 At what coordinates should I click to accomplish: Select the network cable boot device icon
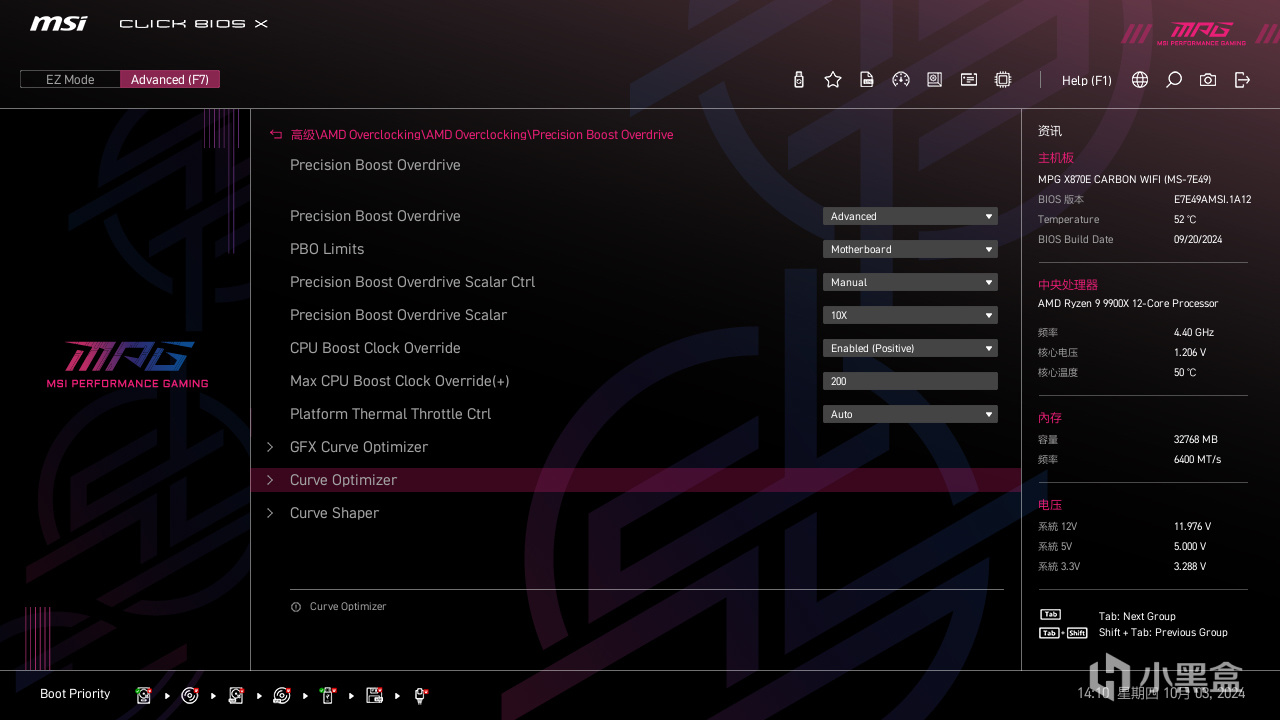pos(420,695)
